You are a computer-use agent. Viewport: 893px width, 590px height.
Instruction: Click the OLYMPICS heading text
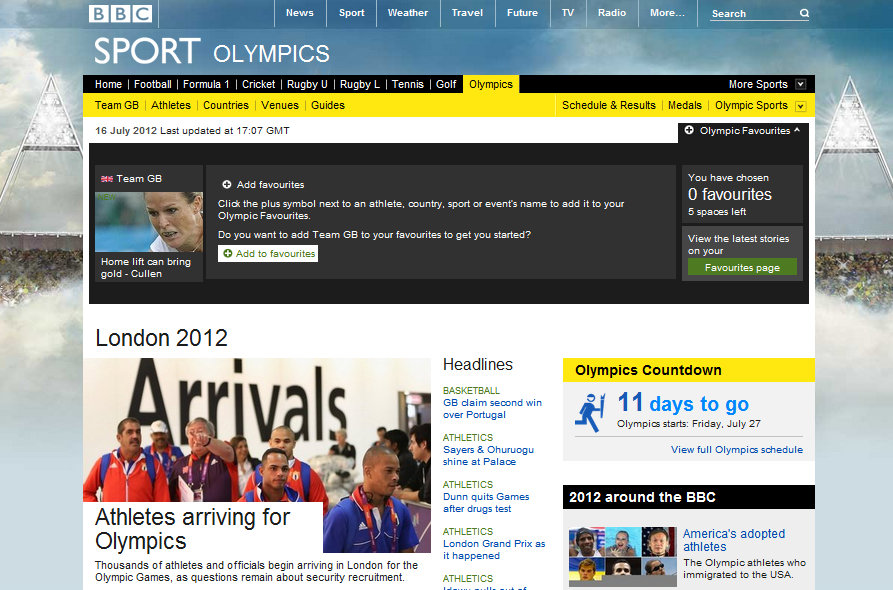pos(271,54)
